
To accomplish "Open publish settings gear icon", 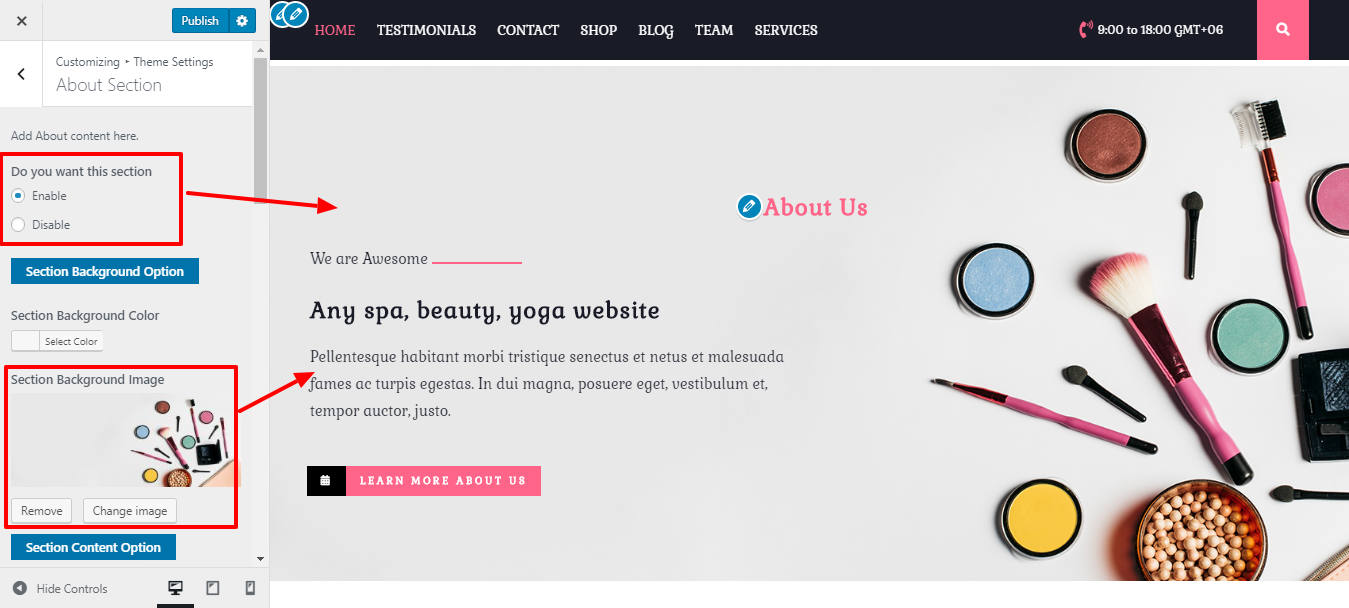I will (242, 20).
